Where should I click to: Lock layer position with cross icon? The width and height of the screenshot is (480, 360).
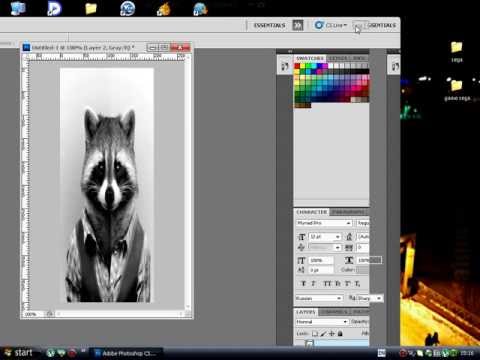[x=332, y=333]
